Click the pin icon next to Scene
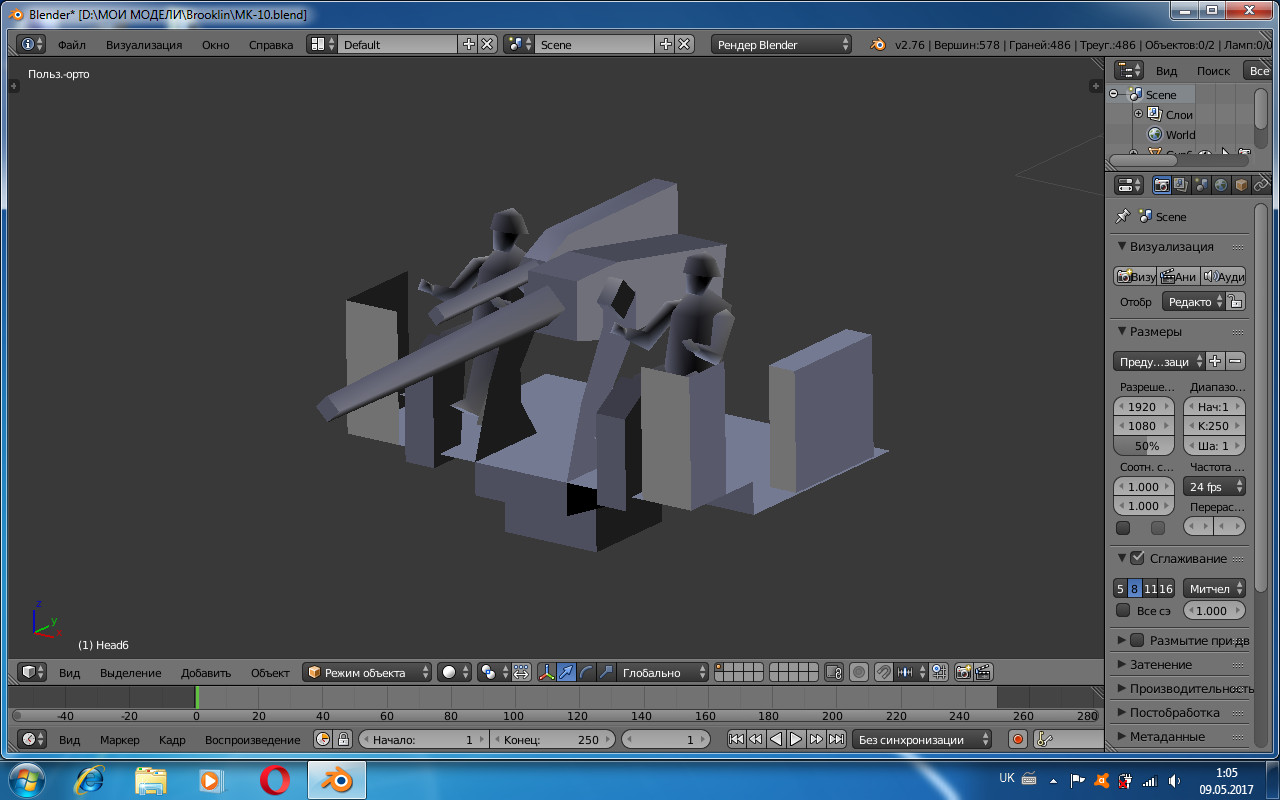The width and height of the screenshot is (1280, 800). (x=1122, y=217)
